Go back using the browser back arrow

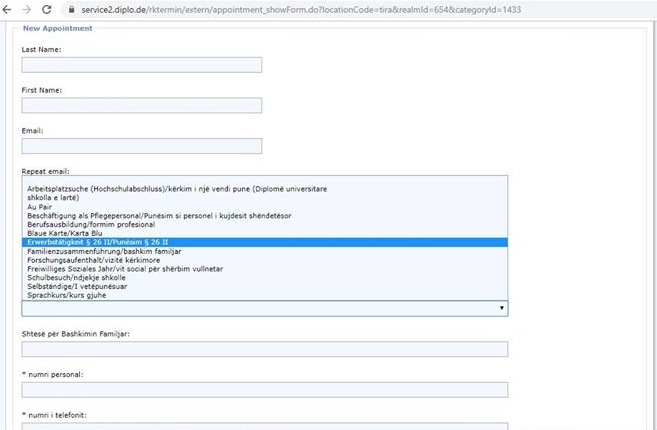[7, 9]
